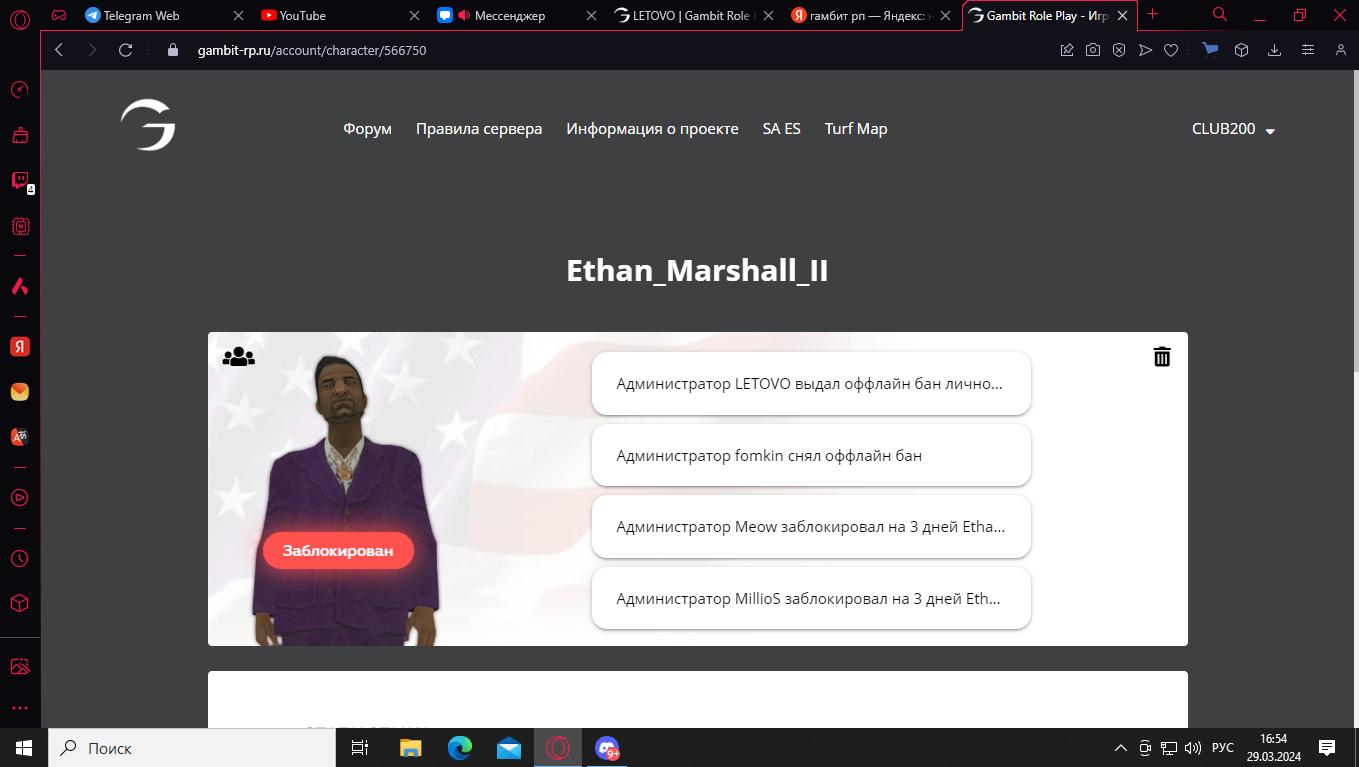
Task: Expand the CLUB200 account dropdown
Action: [1233, 129]
